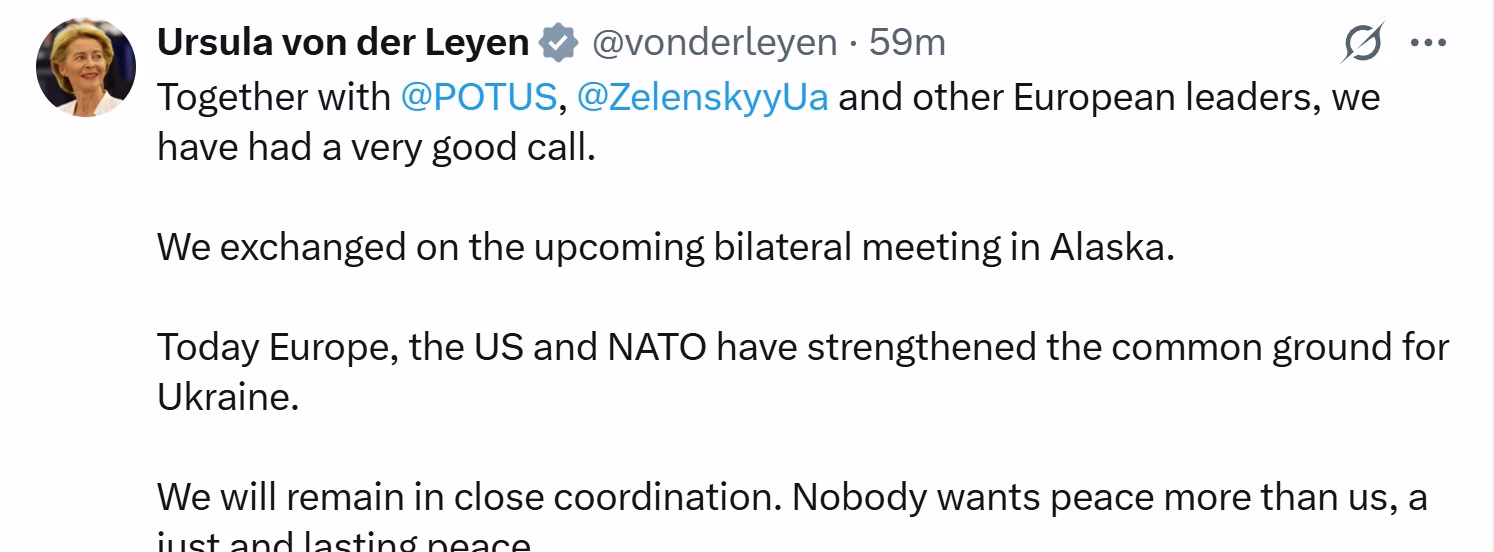Image resolution: width=1494 pixels, height=552 pixels.
Task: Click the word "Alaska" in the post
Action: tap(1110, 247)
